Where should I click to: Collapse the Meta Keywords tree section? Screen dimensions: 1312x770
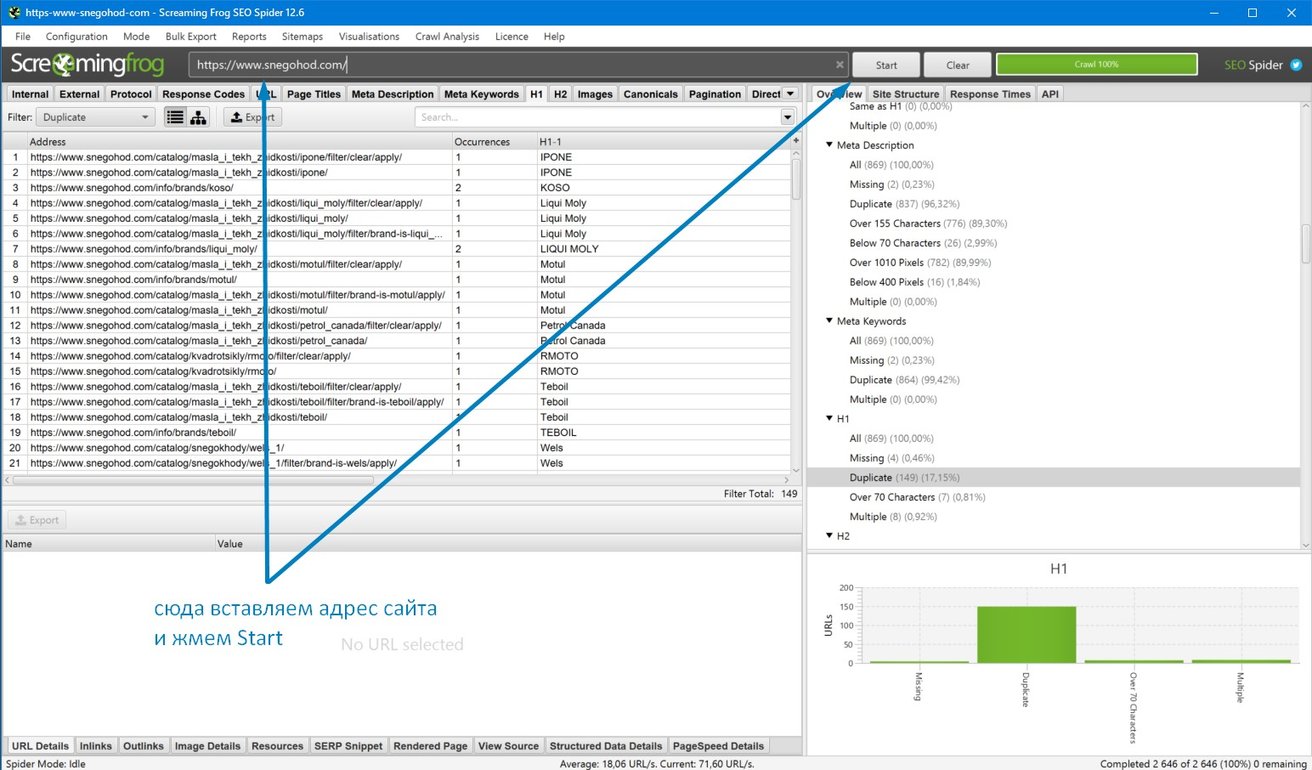(829, 321)
